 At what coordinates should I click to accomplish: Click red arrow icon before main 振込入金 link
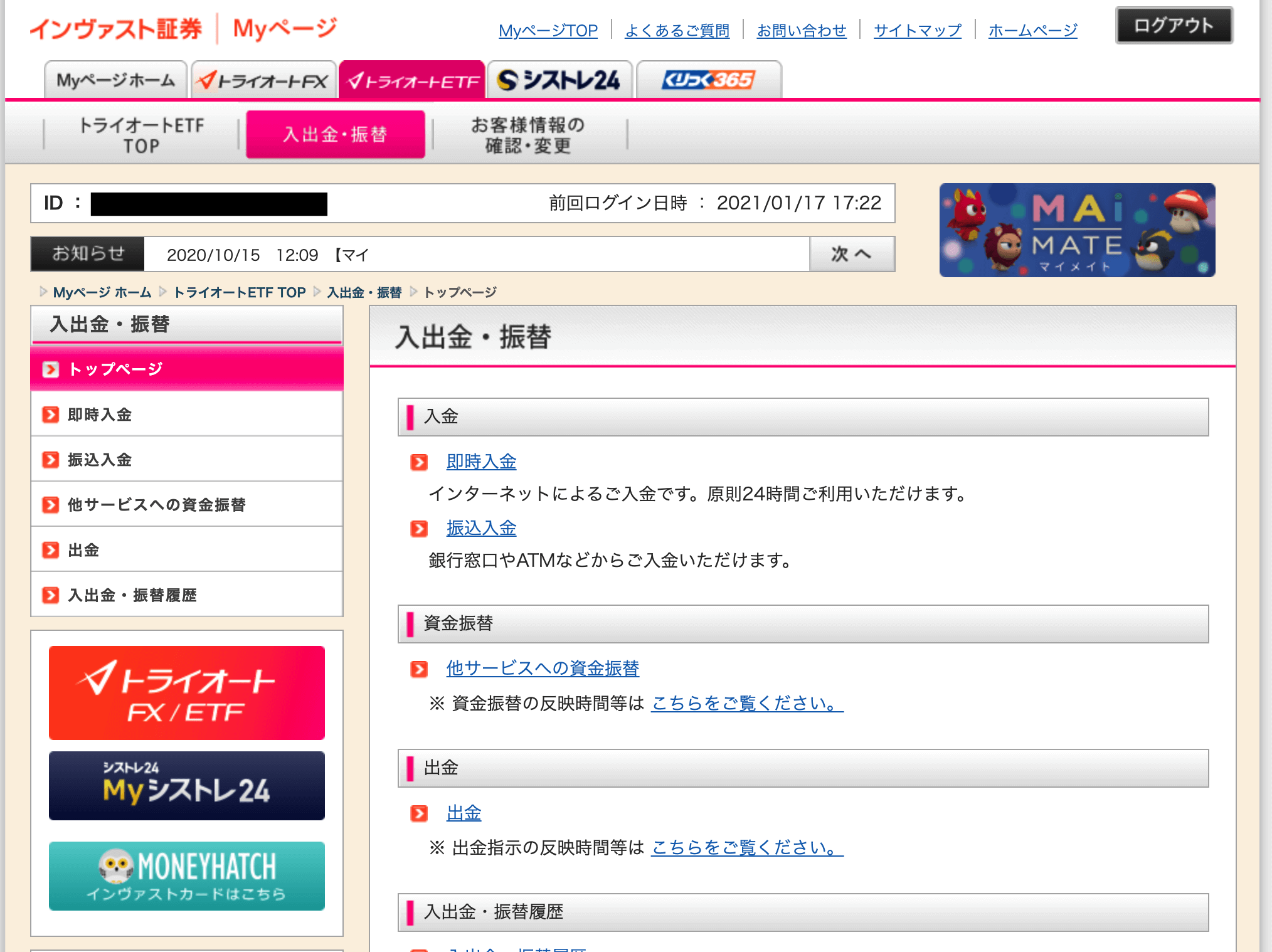click(419, 529)
